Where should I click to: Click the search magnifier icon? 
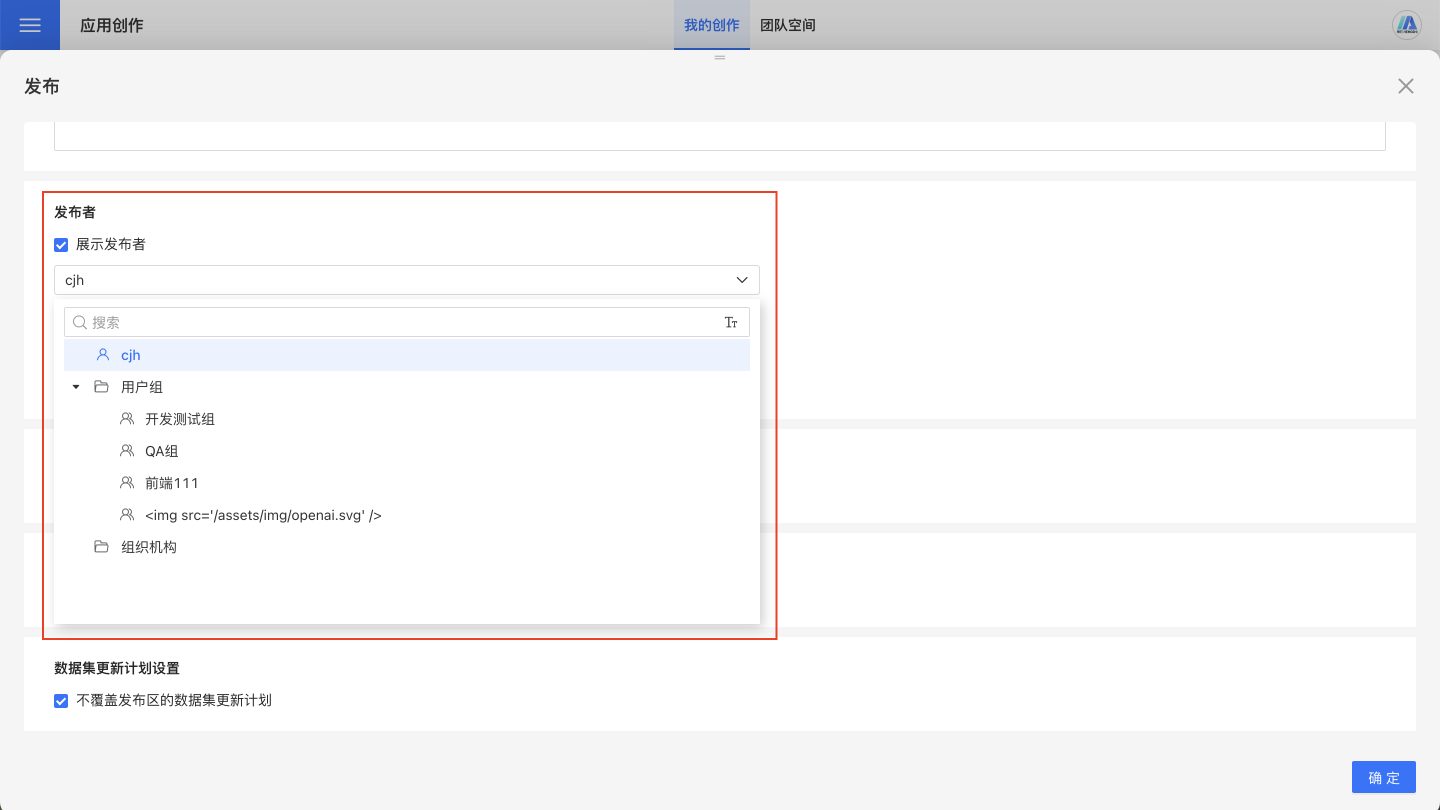click(x=80, y=322)
